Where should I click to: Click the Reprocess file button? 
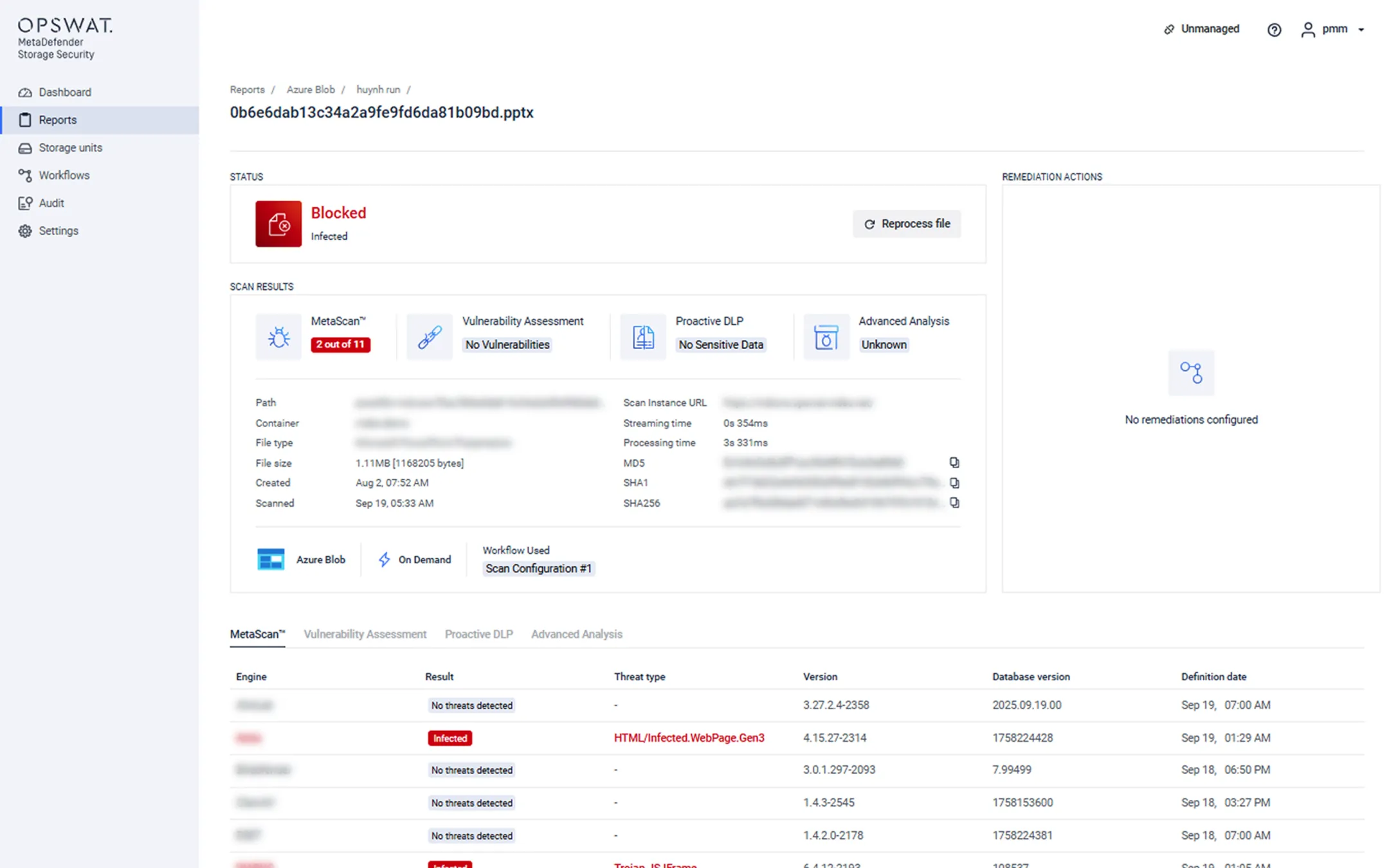tap(907, 223)
